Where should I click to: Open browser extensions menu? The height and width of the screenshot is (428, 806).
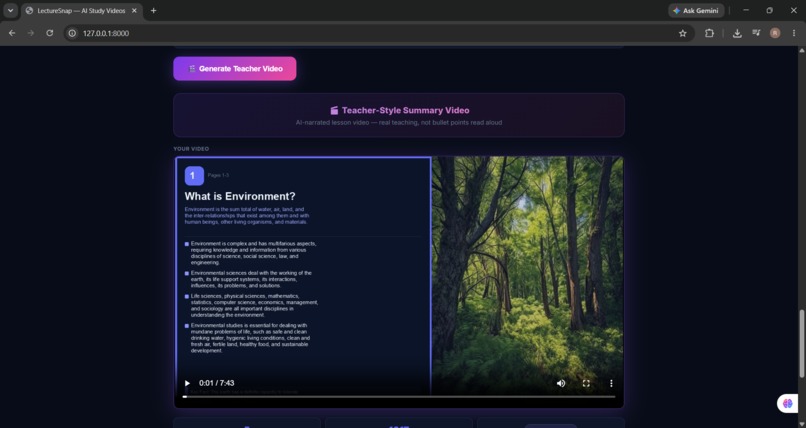[709, 33]
